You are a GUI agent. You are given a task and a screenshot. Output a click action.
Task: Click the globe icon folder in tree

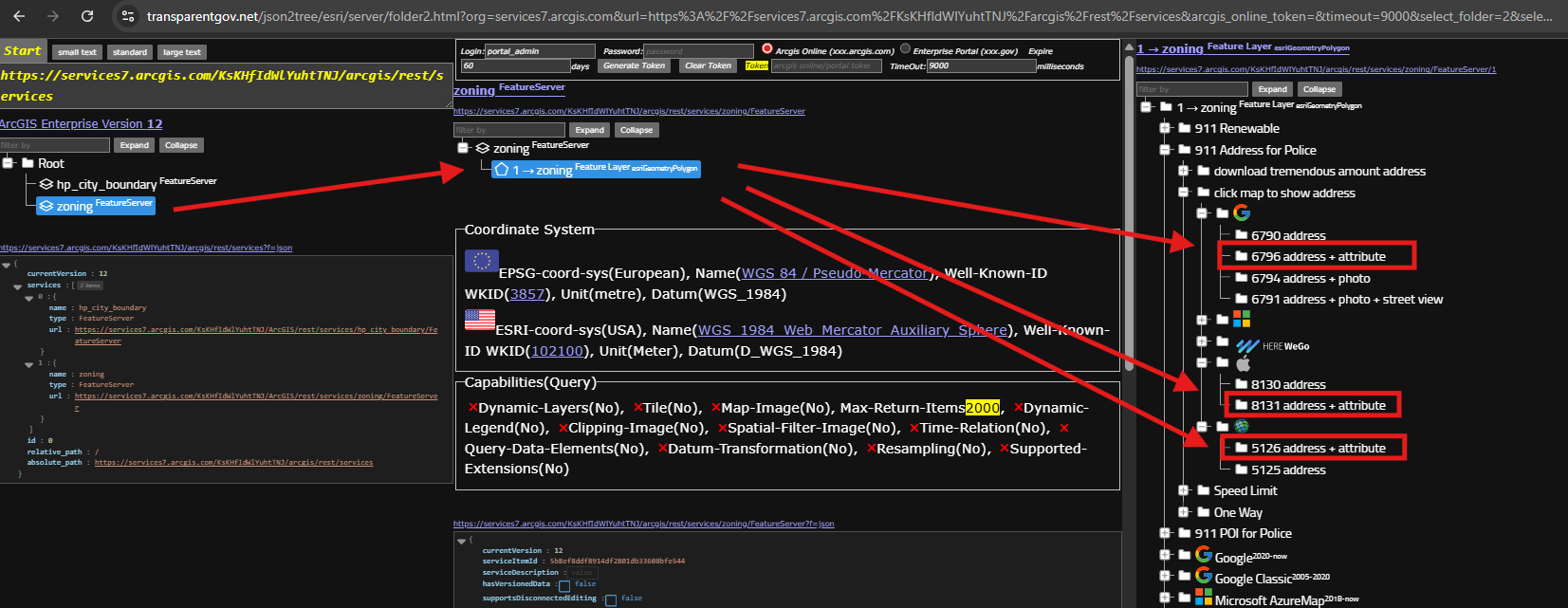[1241, 427]
